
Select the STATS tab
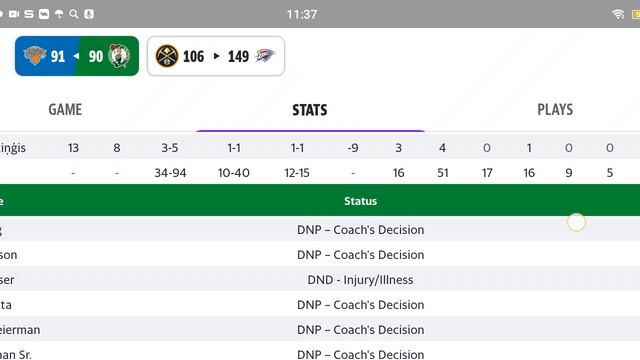(x=310, y=110)
